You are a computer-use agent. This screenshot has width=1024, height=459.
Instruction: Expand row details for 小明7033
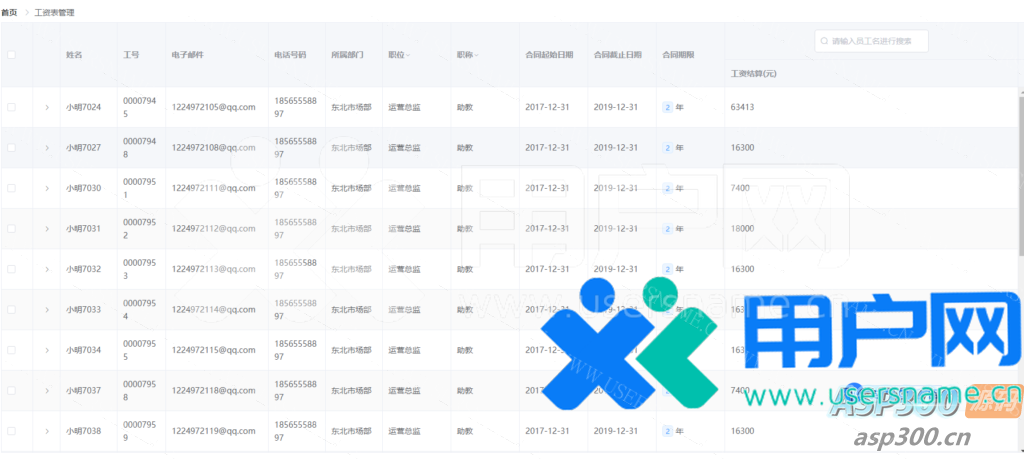pos(46,309)
